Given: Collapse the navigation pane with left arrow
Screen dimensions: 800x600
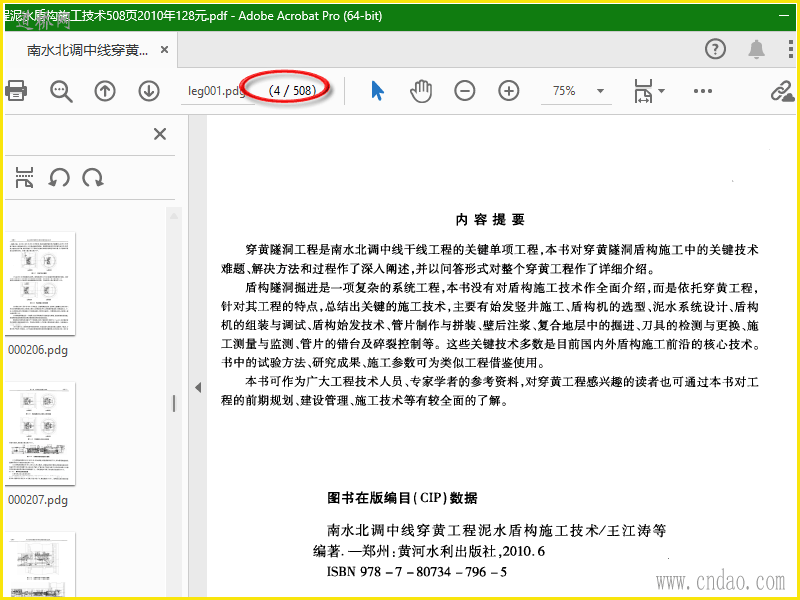Looking at the screenshot, I should point(198,388).
